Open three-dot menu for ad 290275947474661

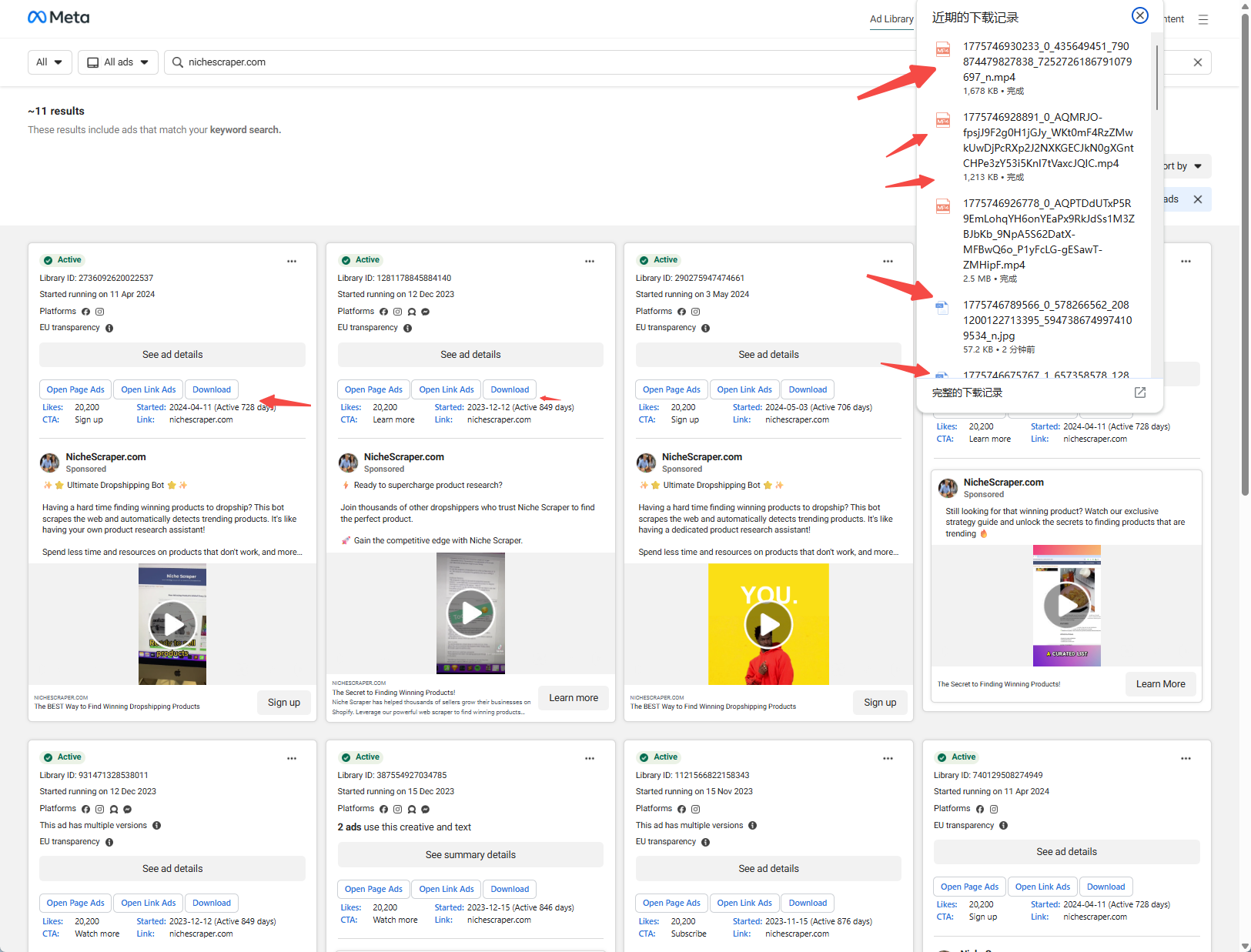(888, 261)
